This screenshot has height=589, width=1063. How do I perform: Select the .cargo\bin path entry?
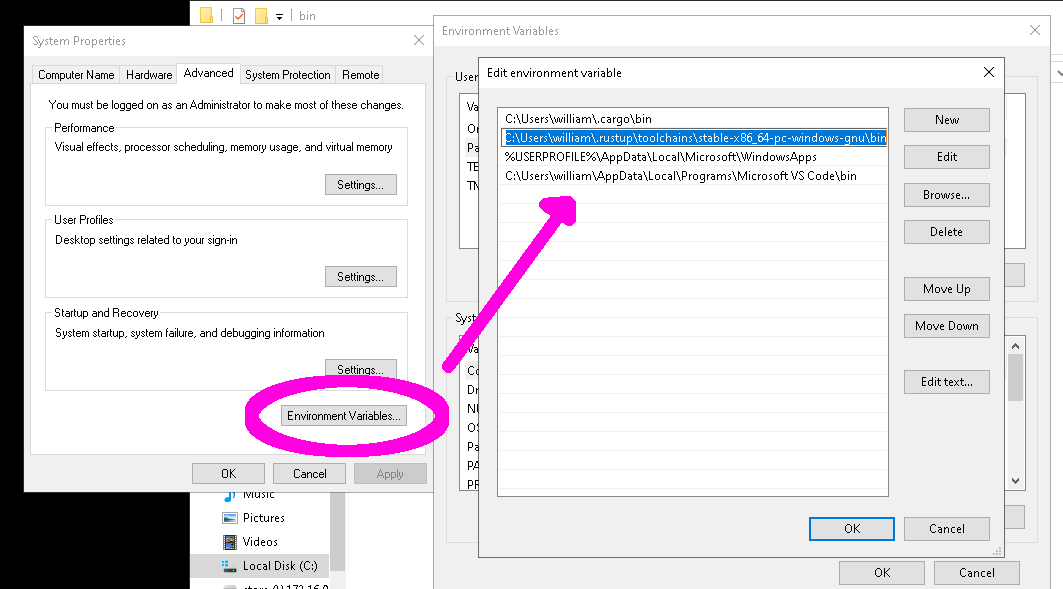click(x=578, y=119)
